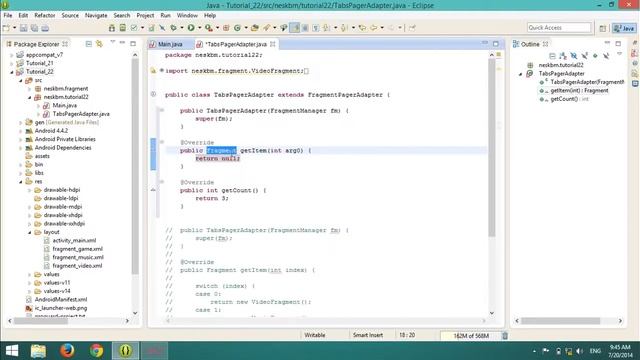The width and height of the screenshot is (640, 360).
Task: Open File Explorer from the taskbar
Action: [x=38, y=351]
